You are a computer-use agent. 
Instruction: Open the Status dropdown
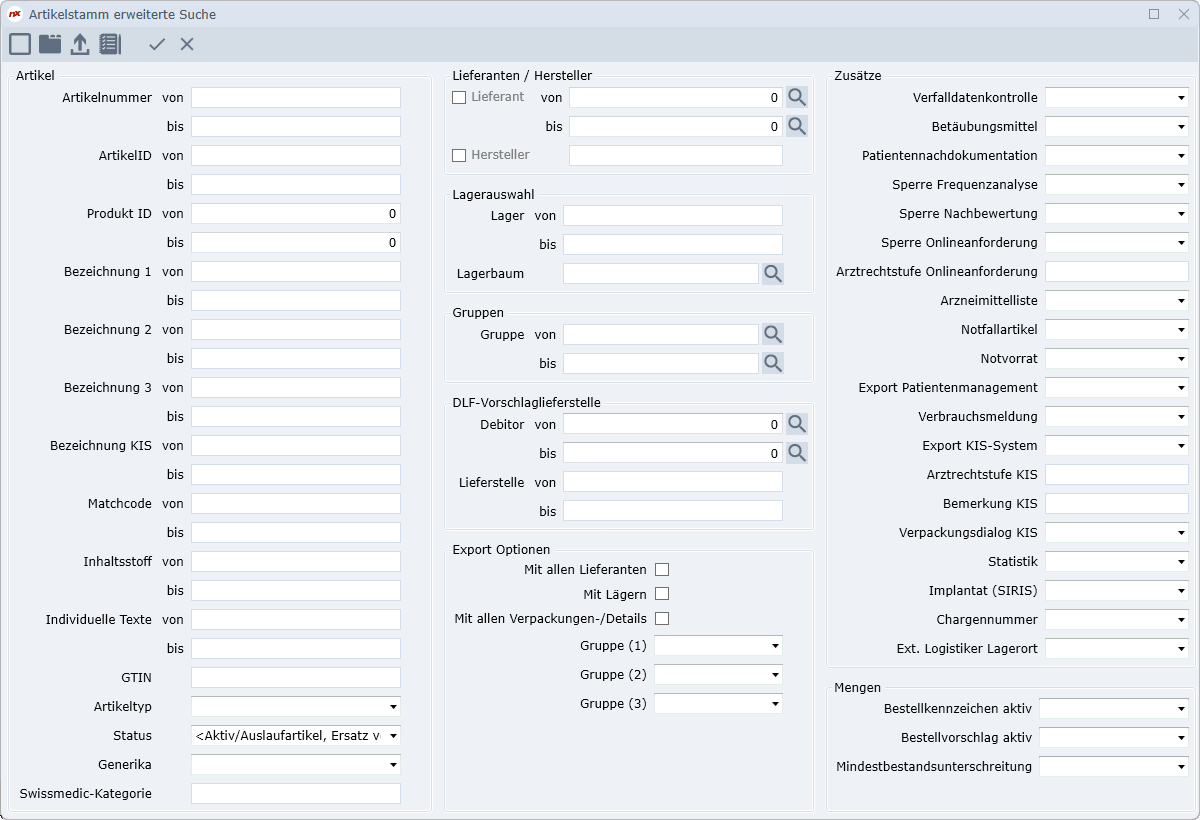393,736
